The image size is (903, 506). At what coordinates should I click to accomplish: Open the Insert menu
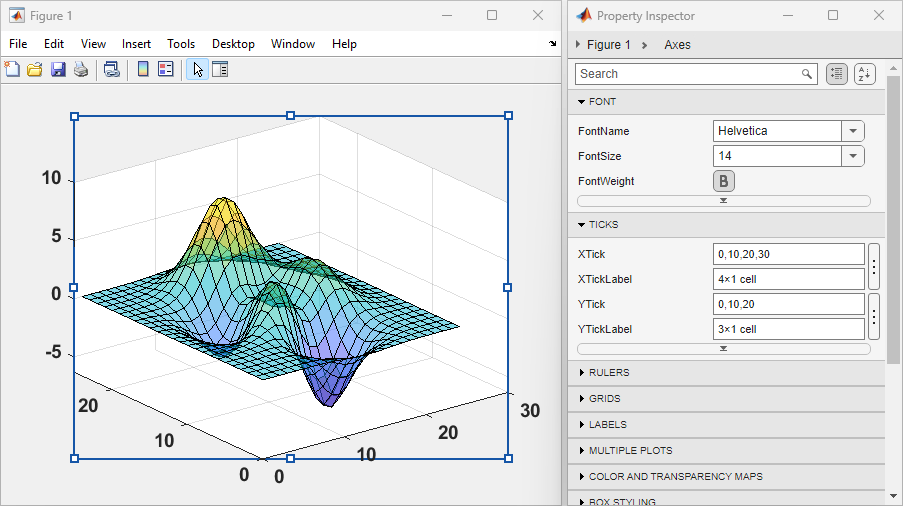136,44
